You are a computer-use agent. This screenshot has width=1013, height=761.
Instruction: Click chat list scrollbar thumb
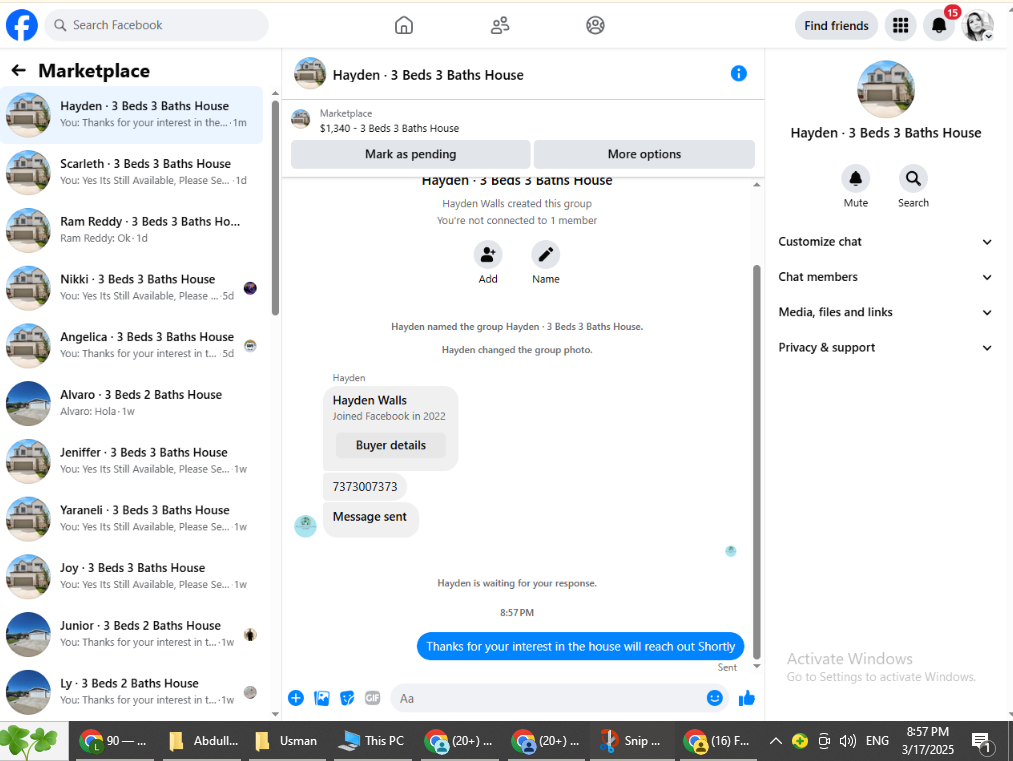point(275,208)
